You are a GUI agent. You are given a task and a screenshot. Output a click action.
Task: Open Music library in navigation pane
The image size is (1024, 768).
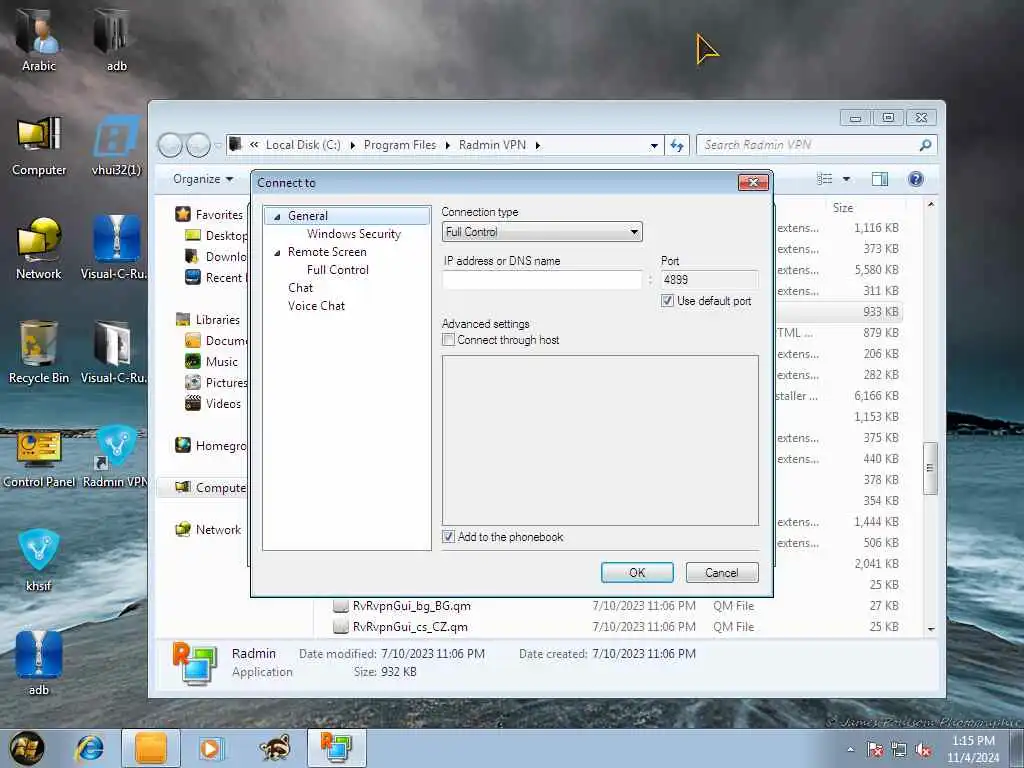(x=221, y=362)
